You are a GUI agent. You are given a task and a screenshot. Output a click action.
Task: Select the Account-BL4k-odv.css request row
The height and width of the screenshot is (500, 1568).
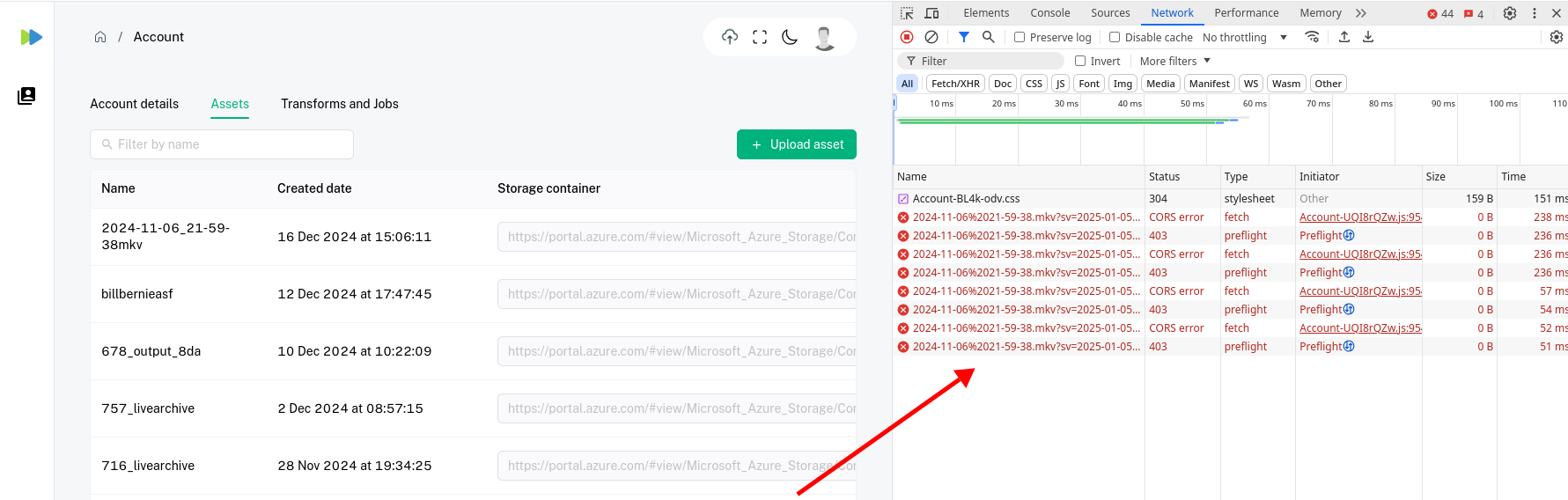point(1230,199)
